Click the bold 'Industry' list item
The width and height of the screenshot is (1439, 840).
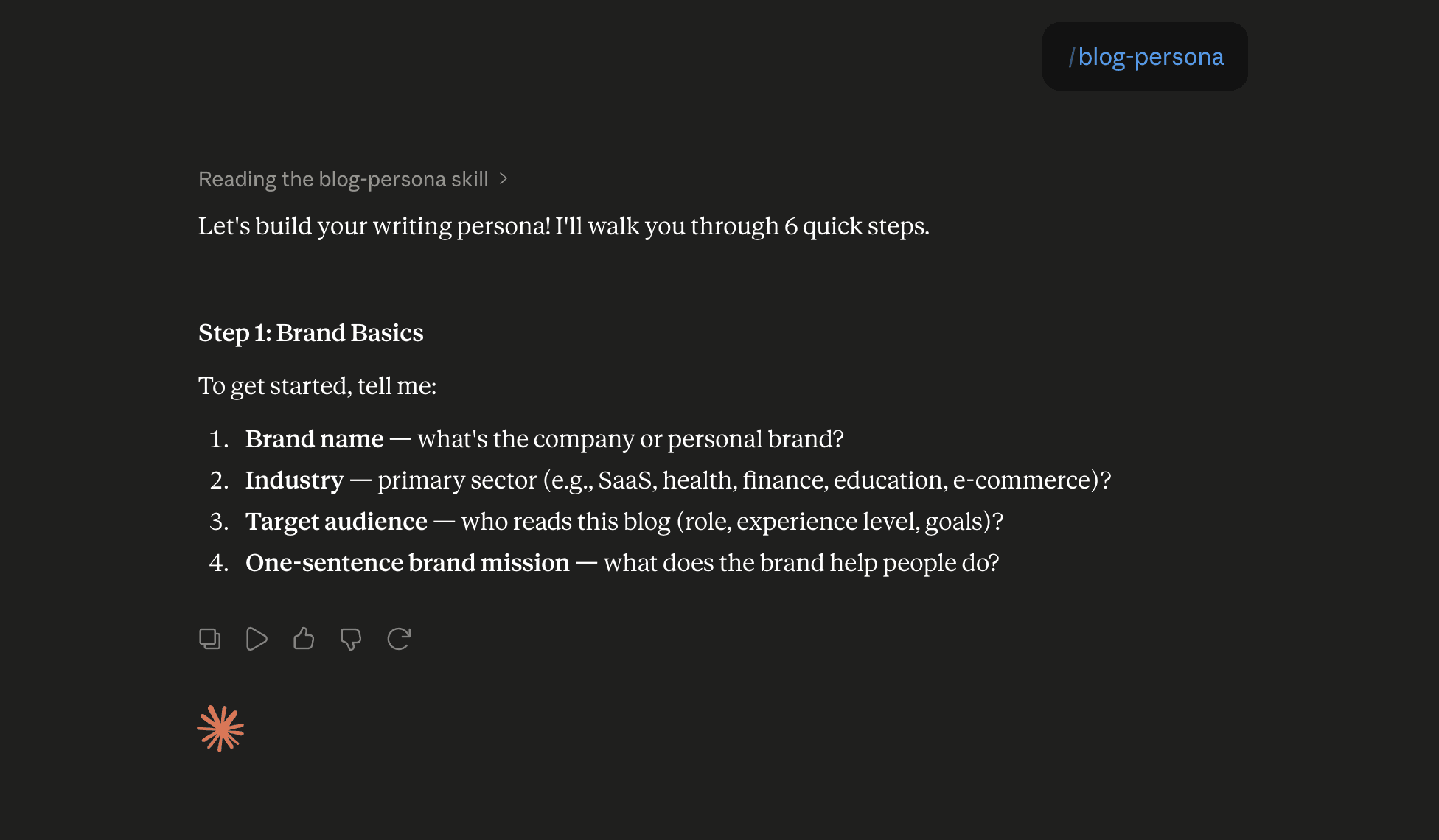(x=295, y=480)
